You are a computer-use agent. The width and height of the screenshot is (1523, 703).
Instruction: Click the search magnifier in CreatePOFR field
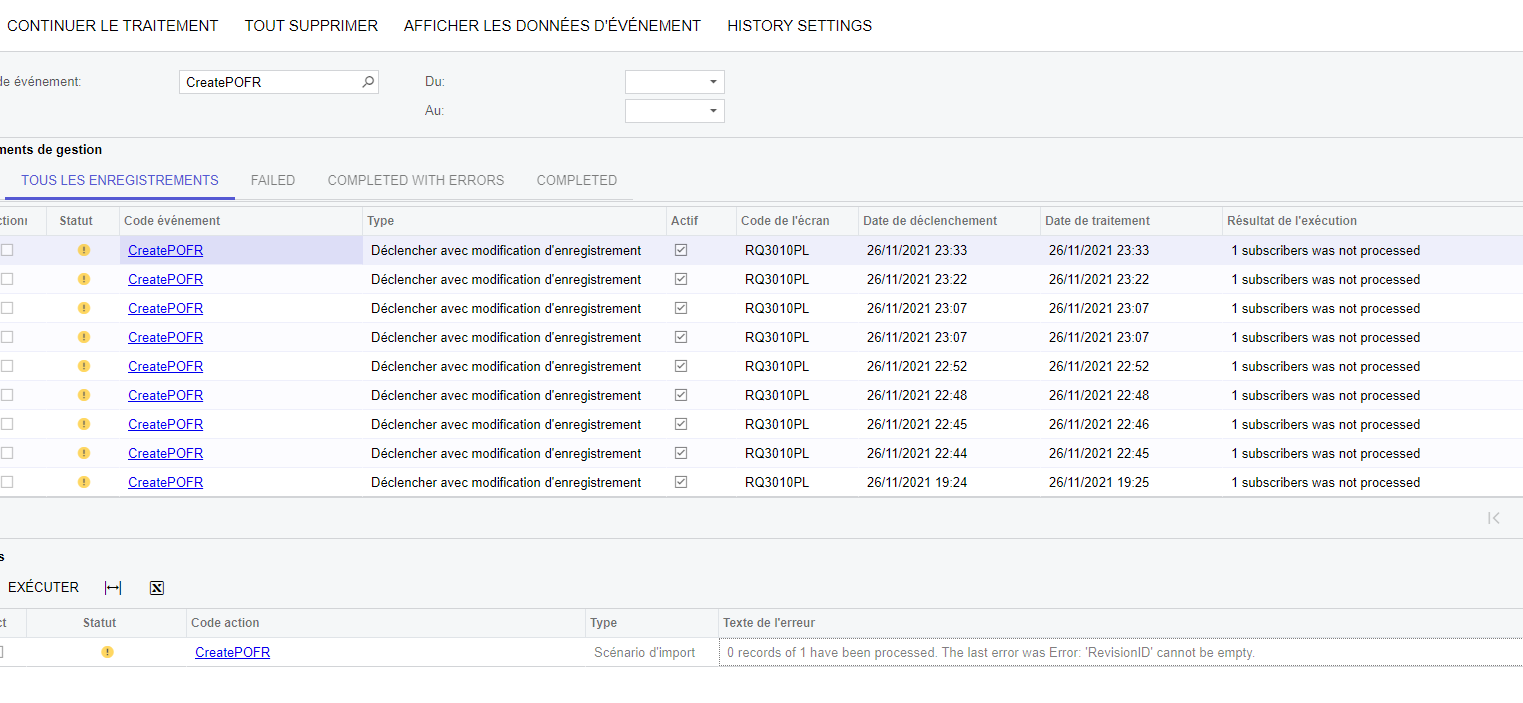pyautogui.click(x=368, y=82)
